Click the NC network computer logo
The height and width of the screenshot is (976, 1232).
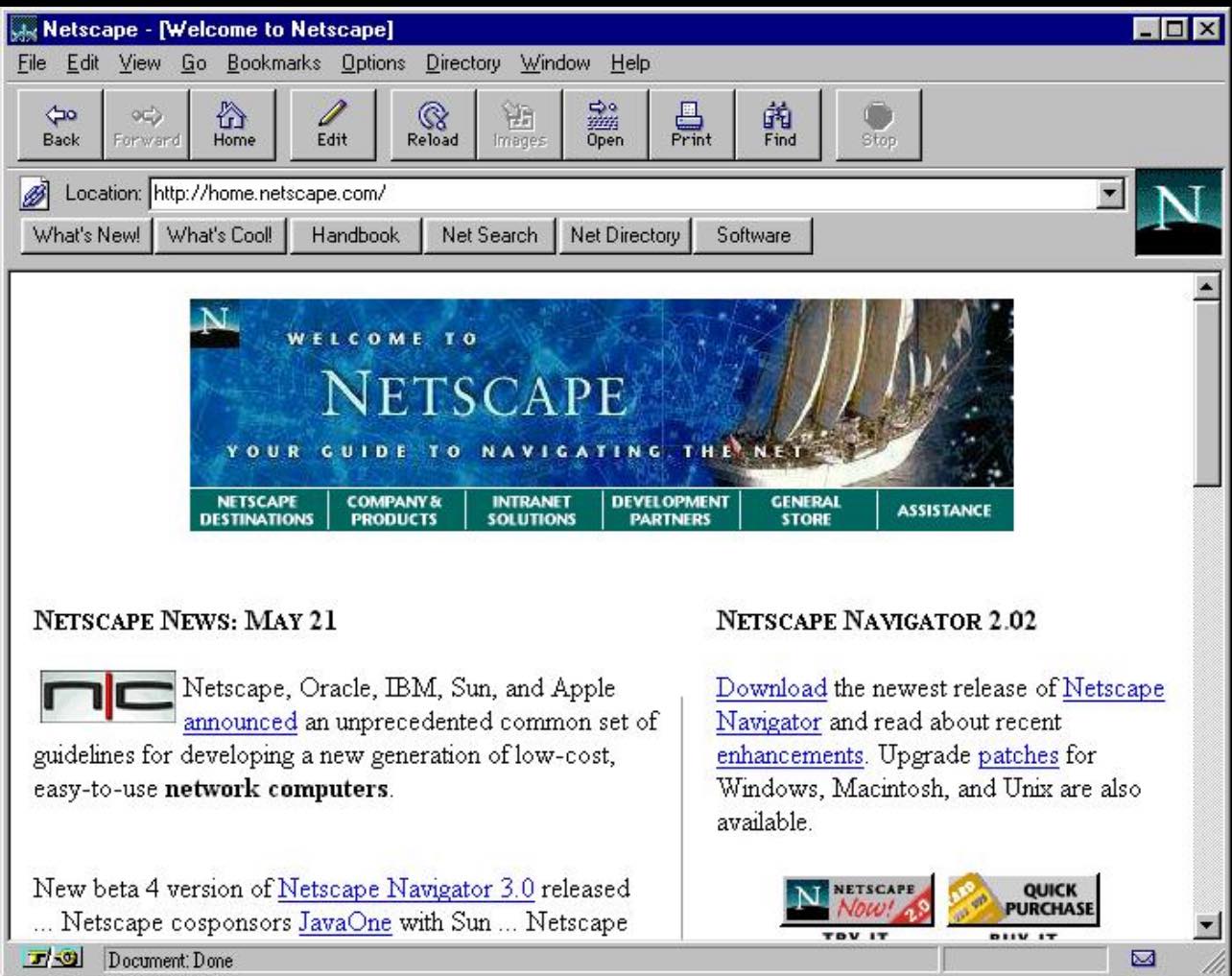coord(107,697)
